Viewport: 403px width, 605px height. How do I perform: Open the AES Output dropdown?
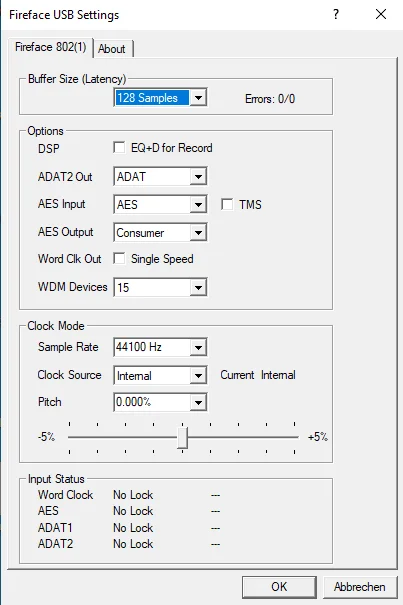pyautogui.click(x=160, y=233)
